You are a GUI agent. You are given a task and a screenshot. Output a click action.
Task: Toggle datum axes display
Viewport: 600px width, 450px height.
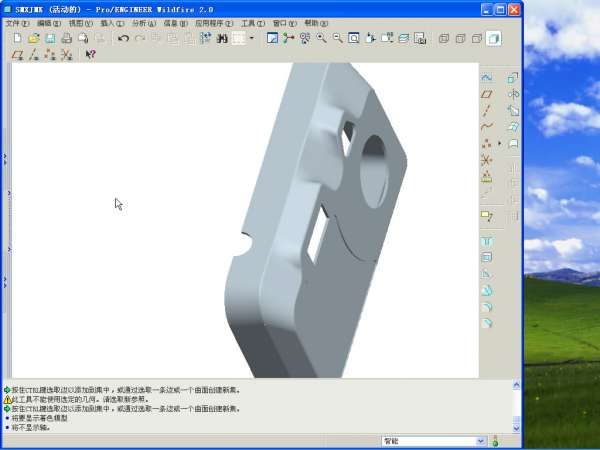(34, 55)
